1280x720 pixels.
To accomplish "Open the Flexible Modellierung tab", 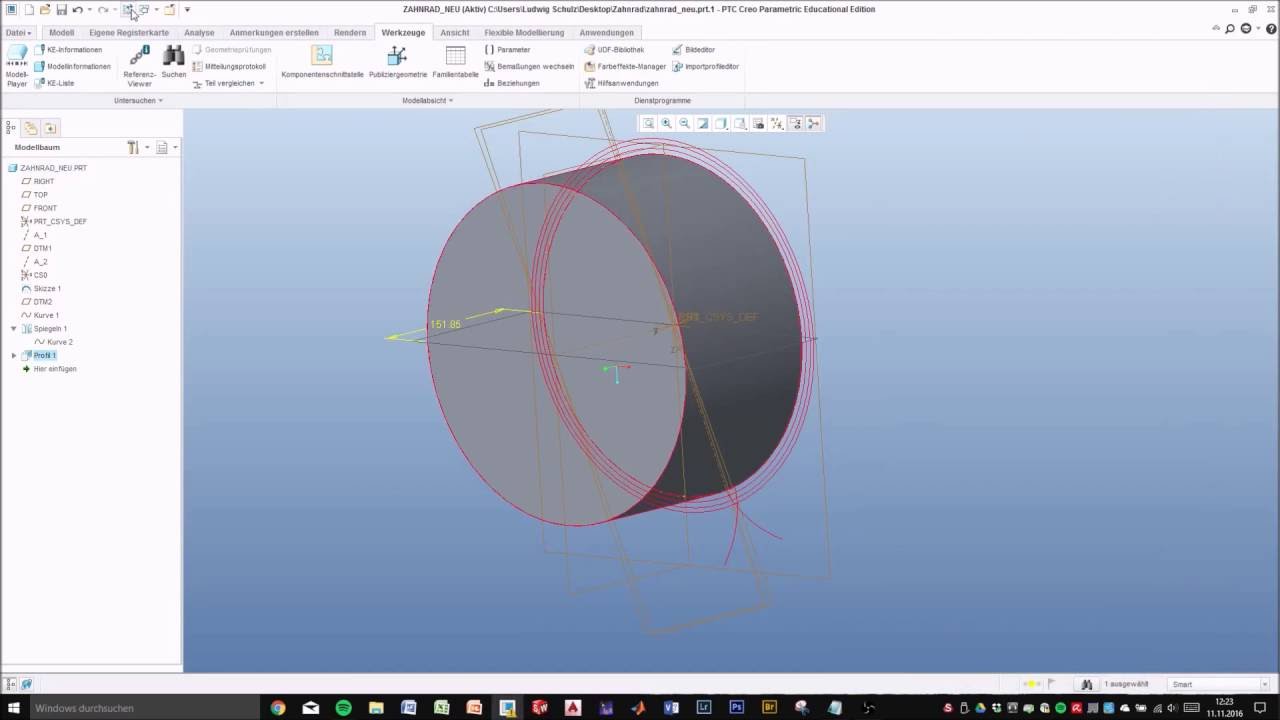I will point(524,32).
